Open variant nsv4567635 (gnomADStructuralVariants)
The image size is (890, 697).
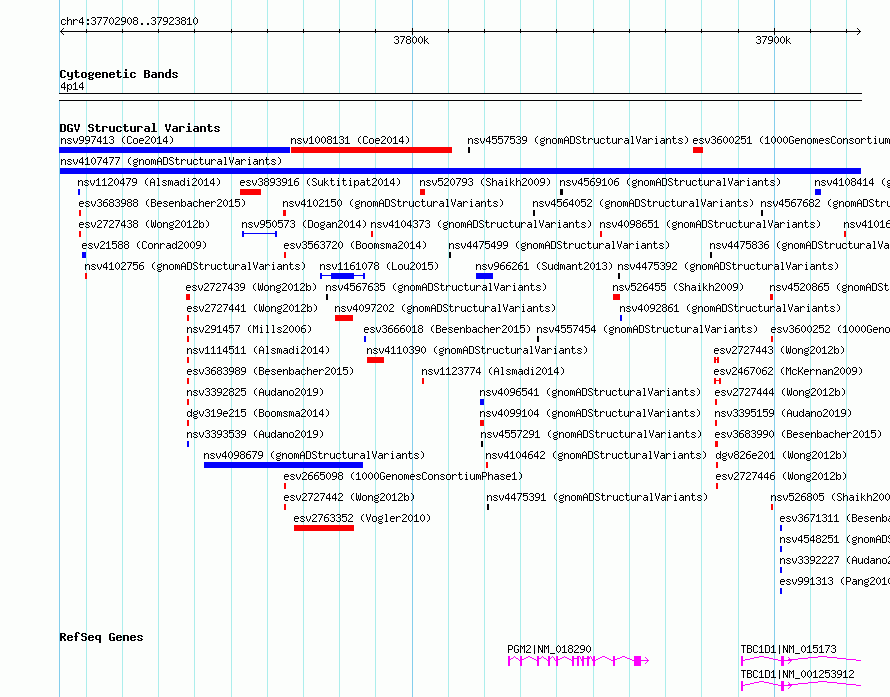click(x=436, y=287)
